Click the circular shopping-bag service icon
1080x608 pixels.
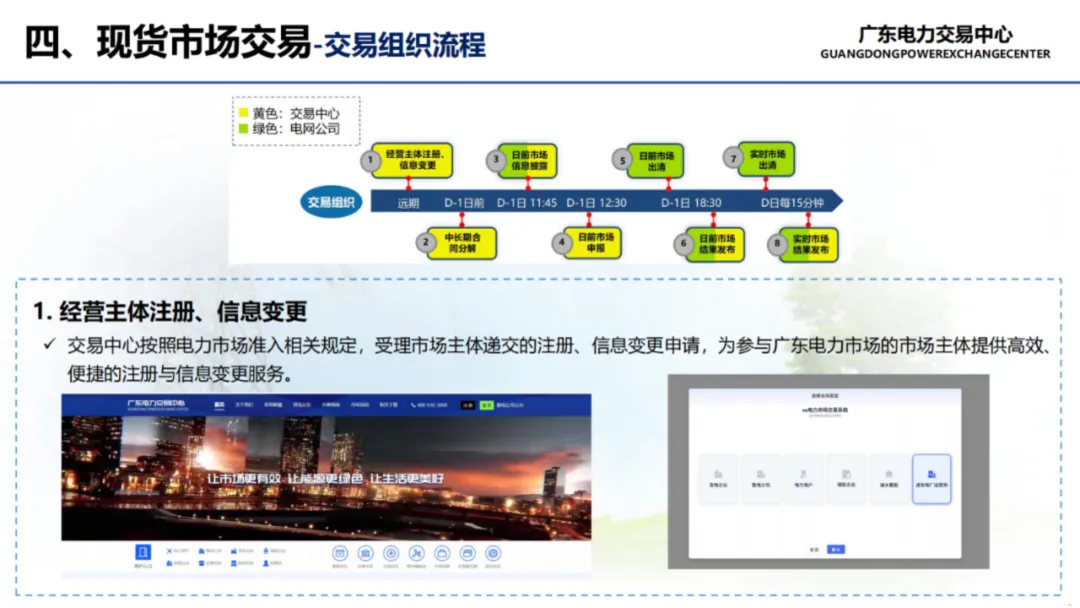[442, 553]
